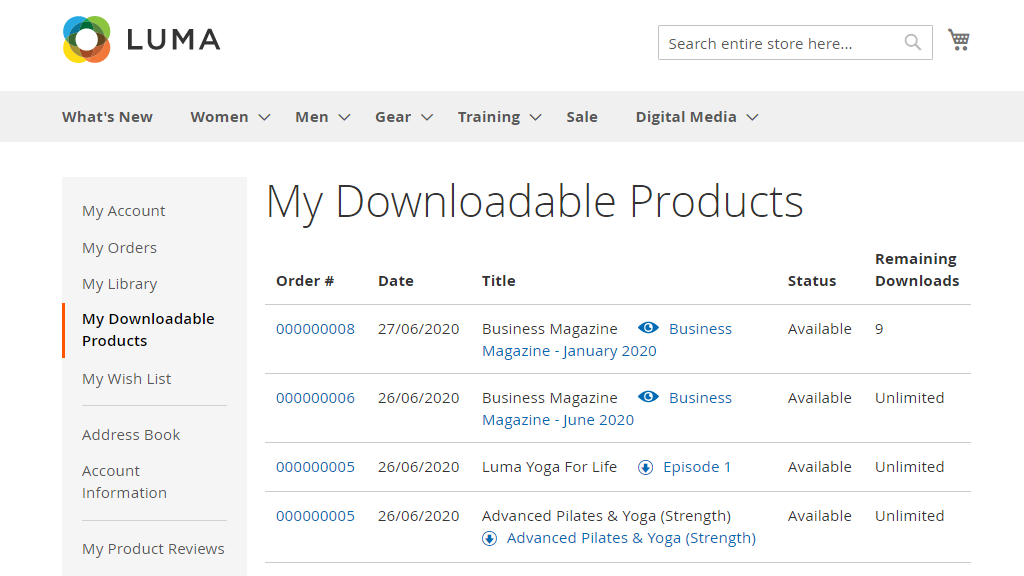Open the Sale menu item
The height and width of the screenshot is (576, 1024).
(582, 117)
